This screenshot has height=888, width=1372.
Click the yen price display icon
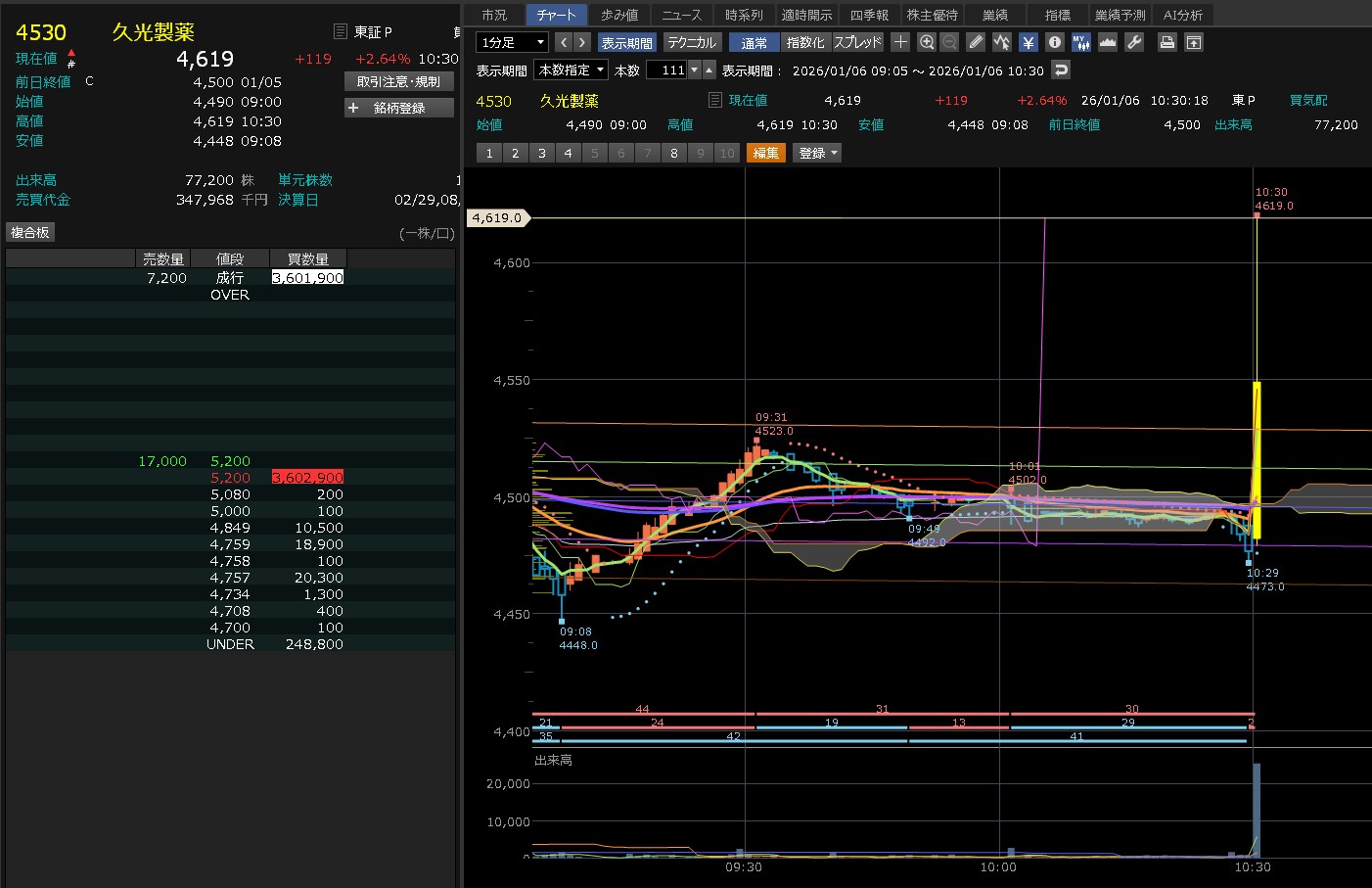(x=1028, y=42)
